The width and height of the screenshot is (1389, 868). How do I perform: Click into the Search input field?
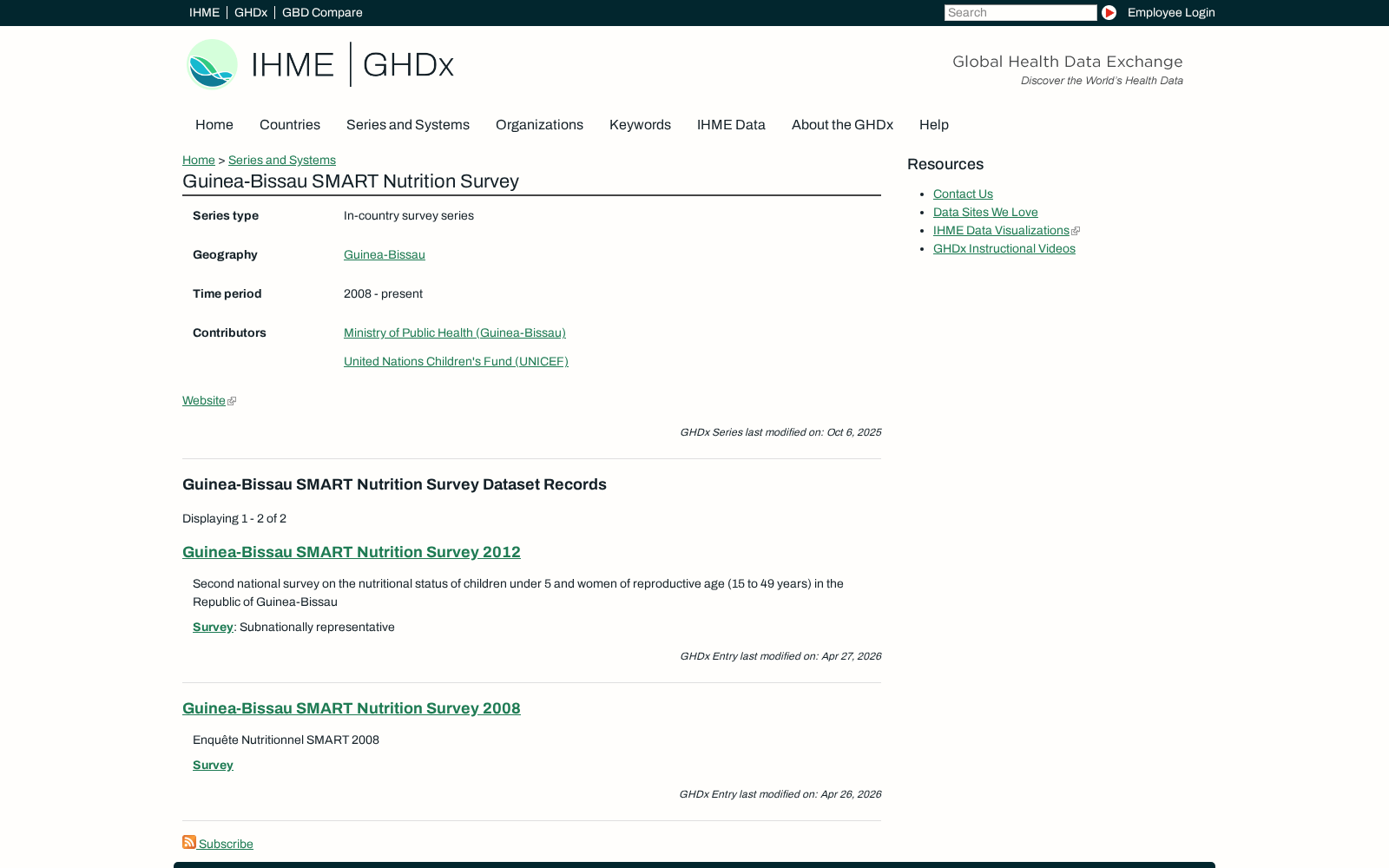point(1021,12)
